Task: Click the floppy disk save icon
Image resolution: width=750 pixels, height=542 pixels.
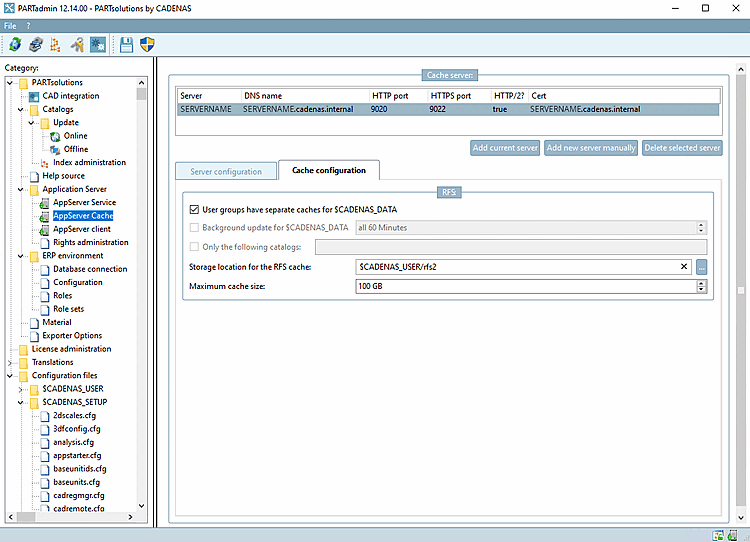Action: 126,45
